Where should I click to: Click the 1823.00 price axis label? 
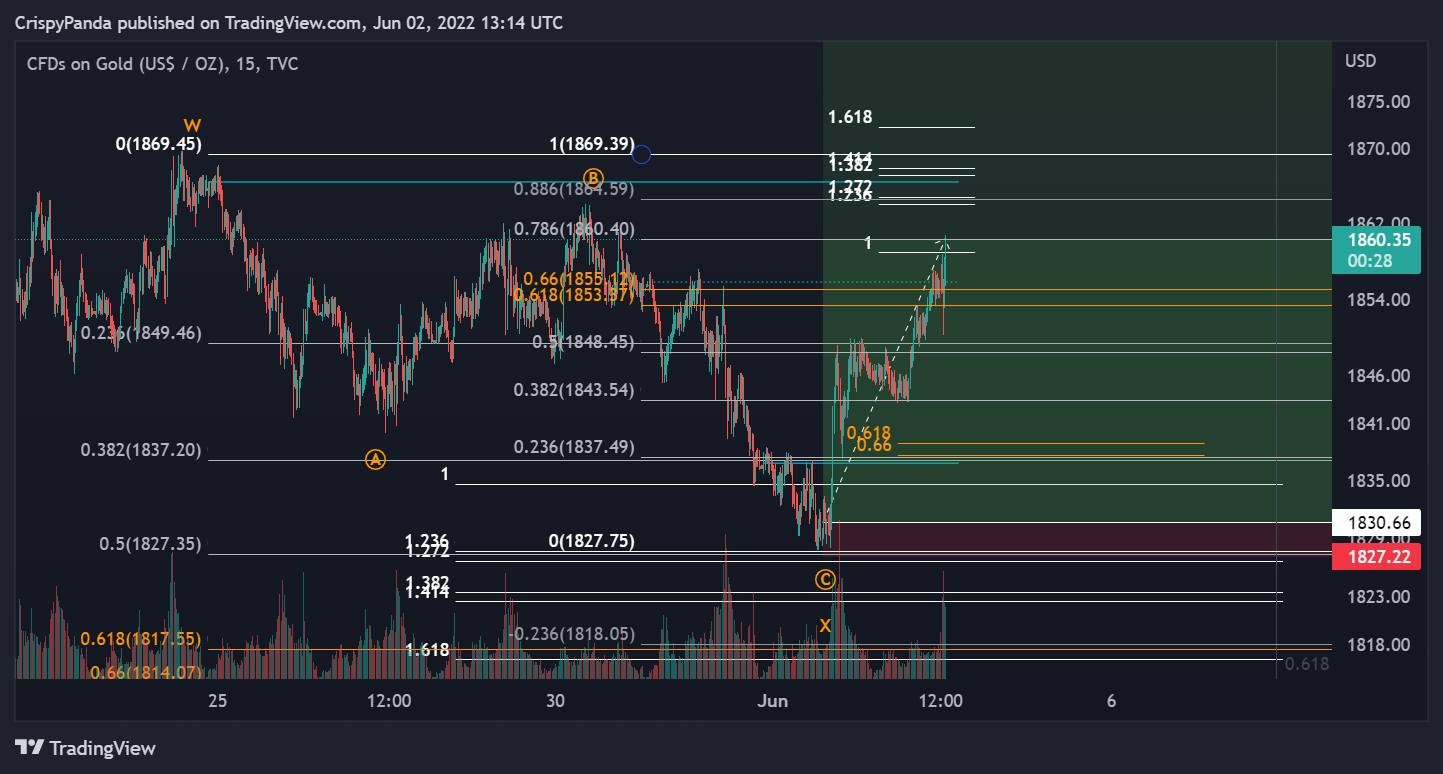click(1378, 597)
